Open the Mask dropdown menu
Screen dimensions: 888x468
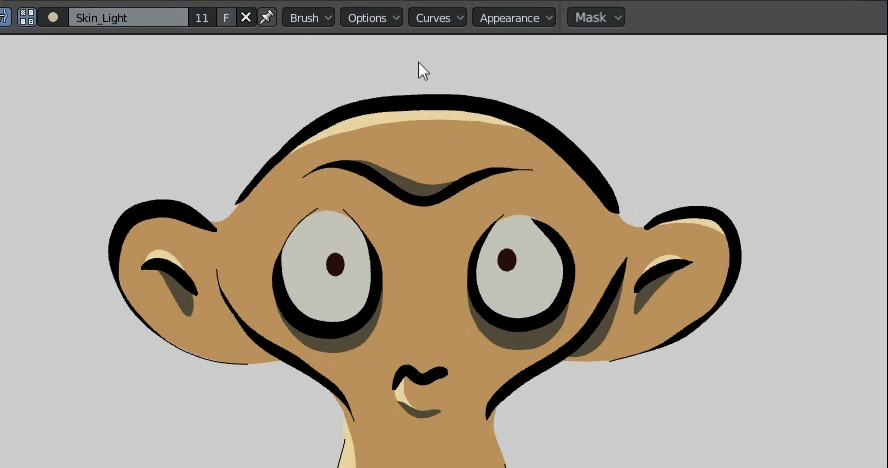pos(596,18)
